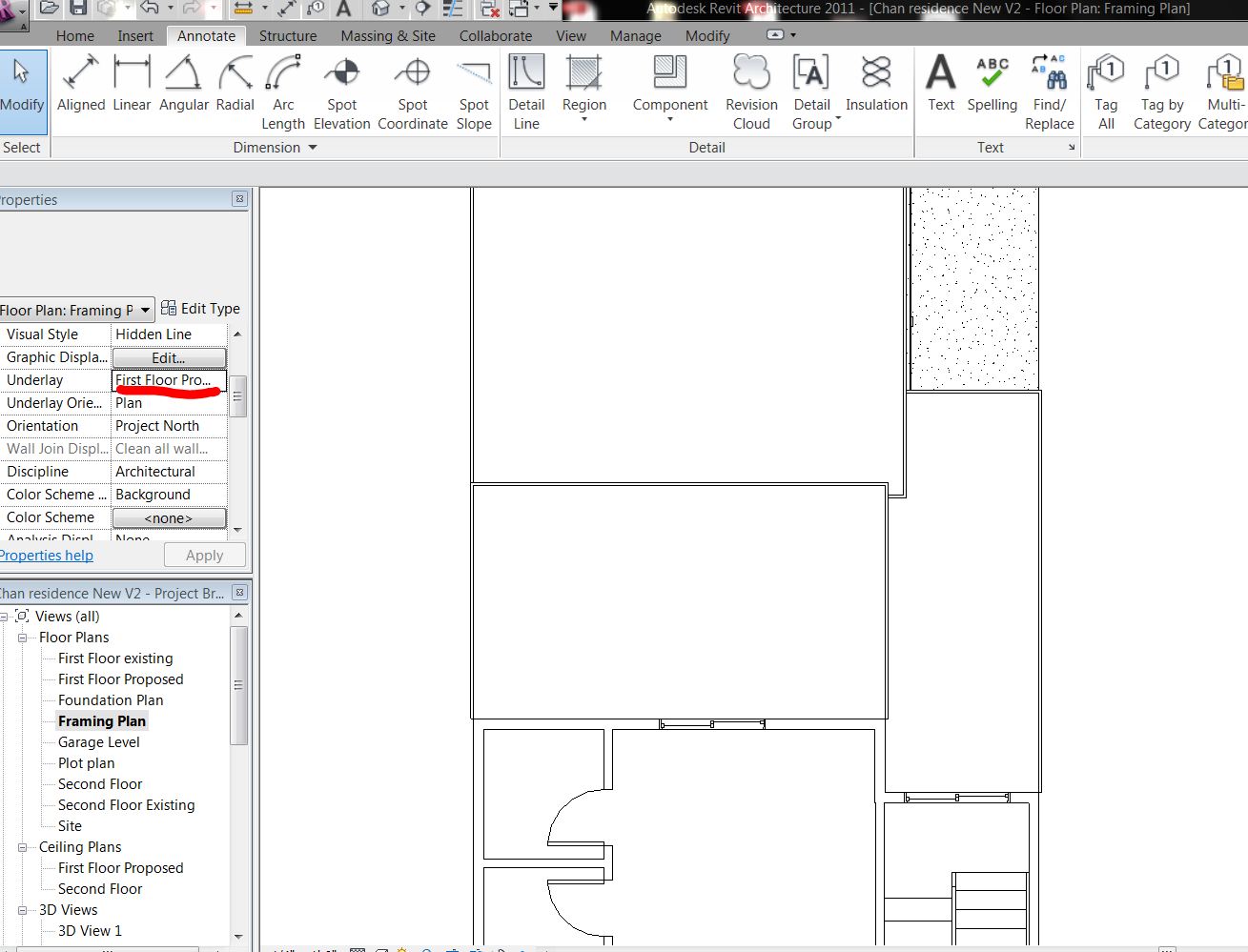Screen dimensions: 1248x952
Task: Click the Underlay value field
Action: coord(169,380)
